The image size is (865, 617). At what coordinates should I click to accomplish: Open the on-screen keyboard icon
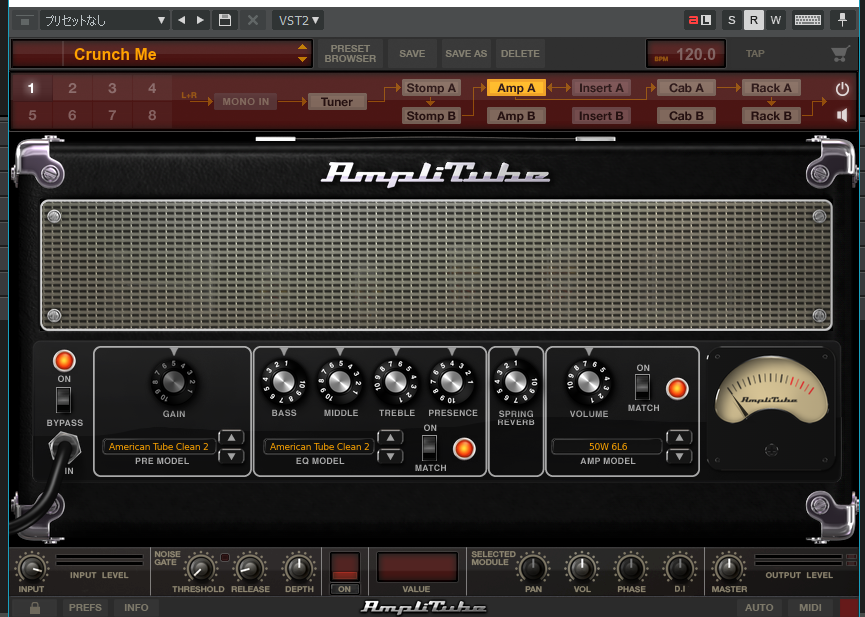[x=808, y=20]
